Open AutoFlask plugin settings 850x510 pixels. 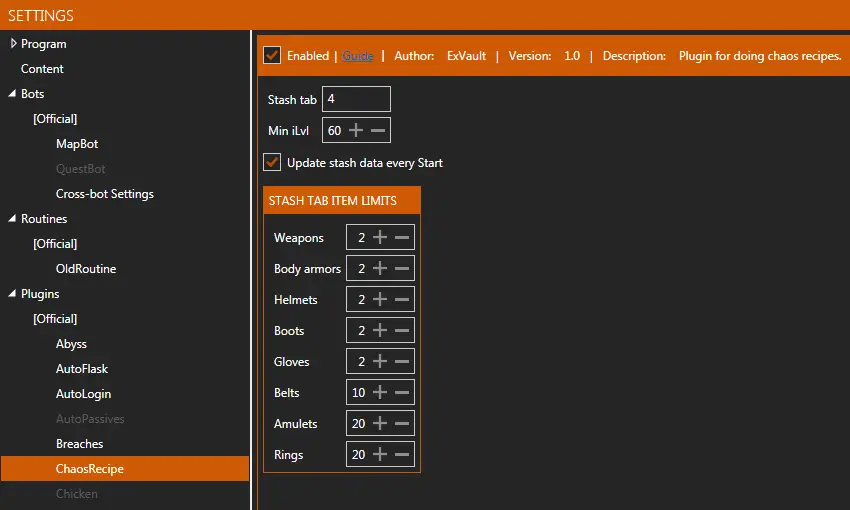pos(82,369)
